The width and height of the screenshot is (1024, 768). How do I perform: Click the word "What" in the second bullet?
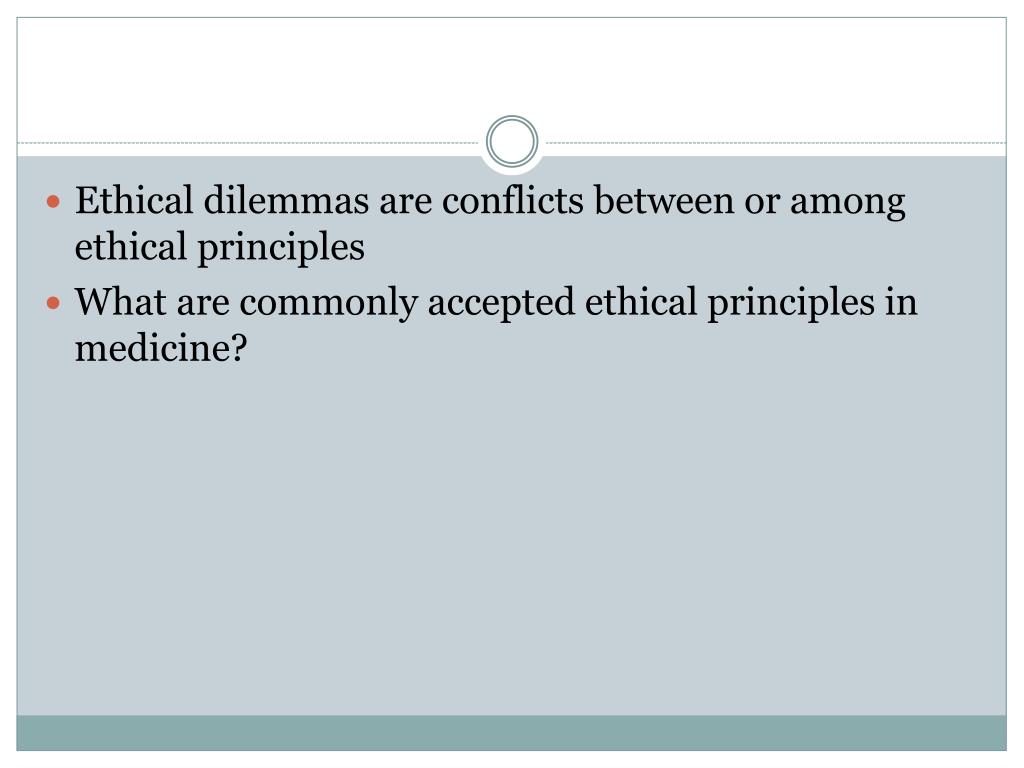click(x=118, y=302)
